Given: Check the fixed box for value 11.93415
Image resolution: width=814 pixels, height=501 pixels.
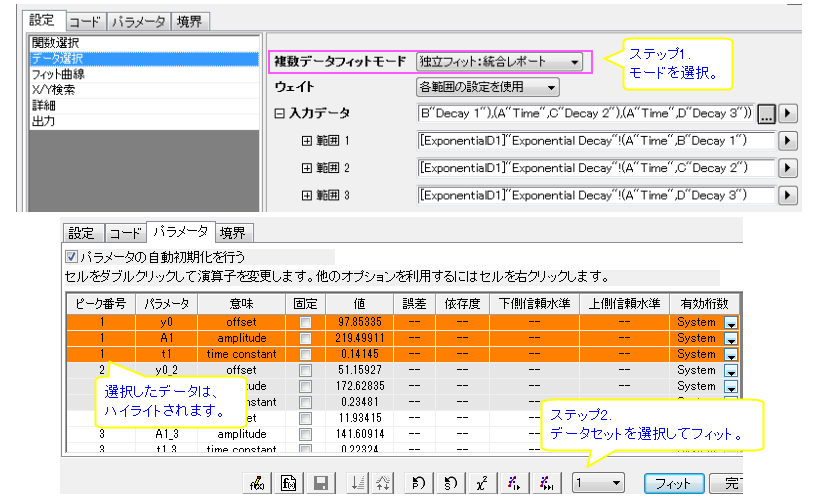Looking at the screenshot, I should 305,418.
